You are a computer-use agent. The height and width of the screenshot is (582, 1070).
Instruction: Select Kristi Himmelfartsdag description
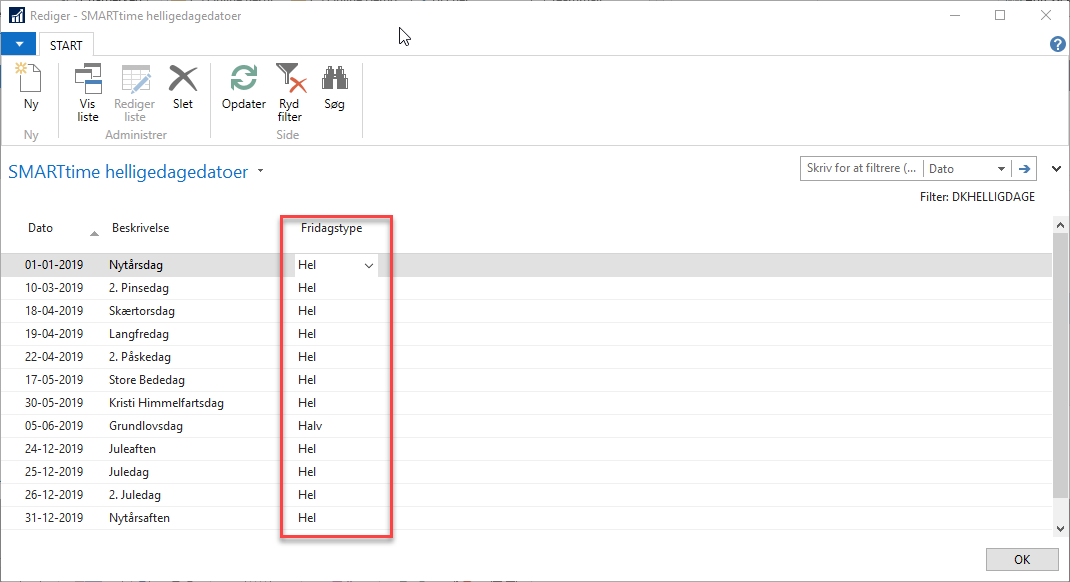tap(167, 403)
